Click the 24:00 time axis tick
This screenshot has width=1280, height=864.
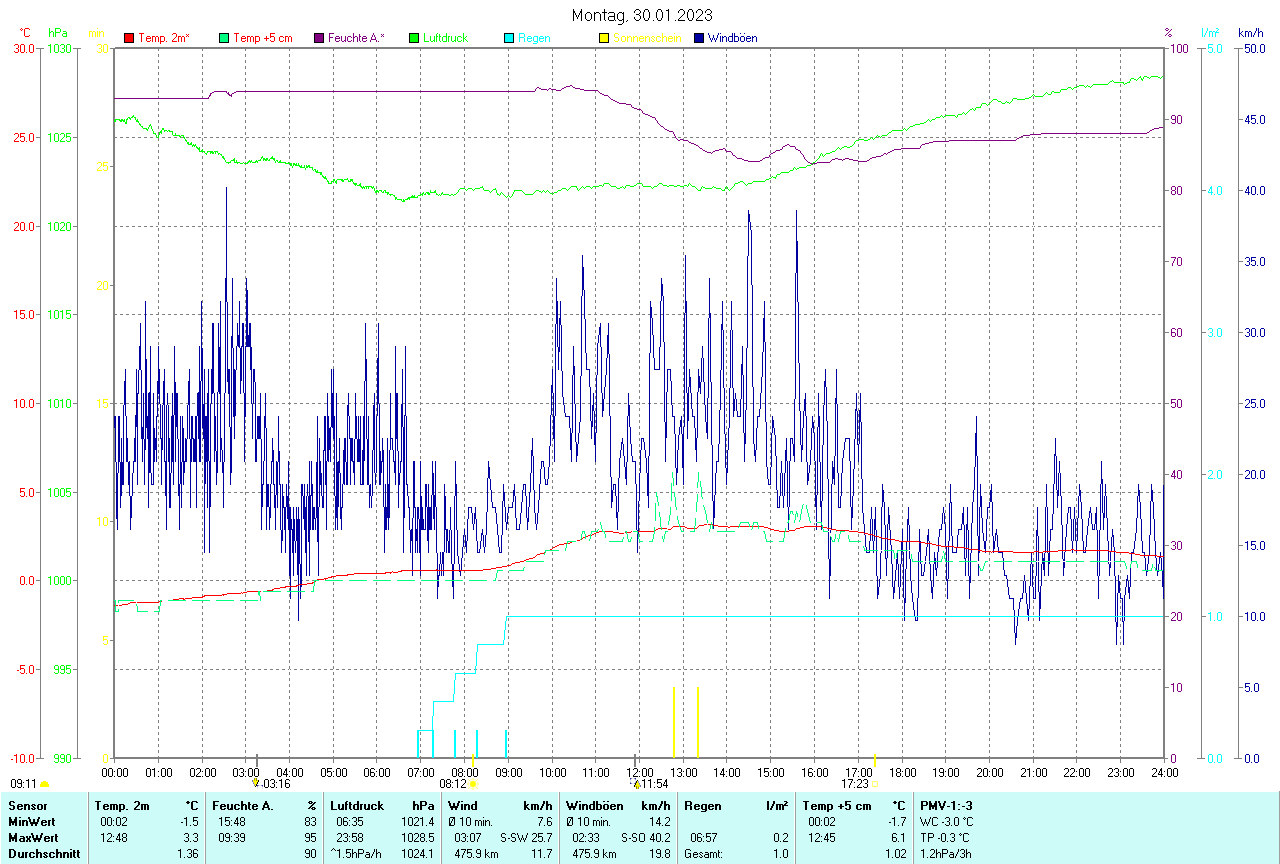pos(1164,772)
